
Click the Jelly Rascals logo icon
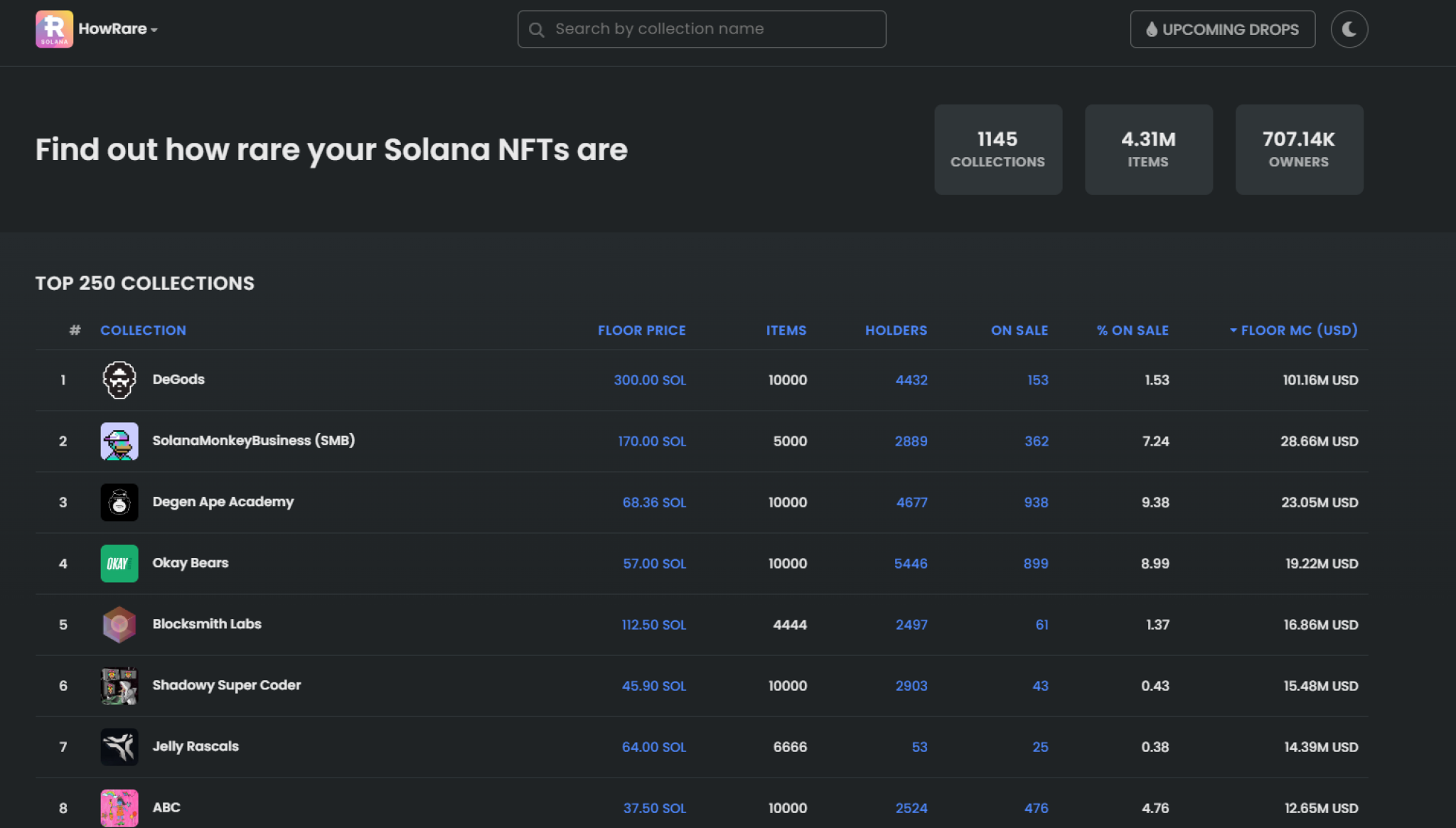(x=119, y=746)
